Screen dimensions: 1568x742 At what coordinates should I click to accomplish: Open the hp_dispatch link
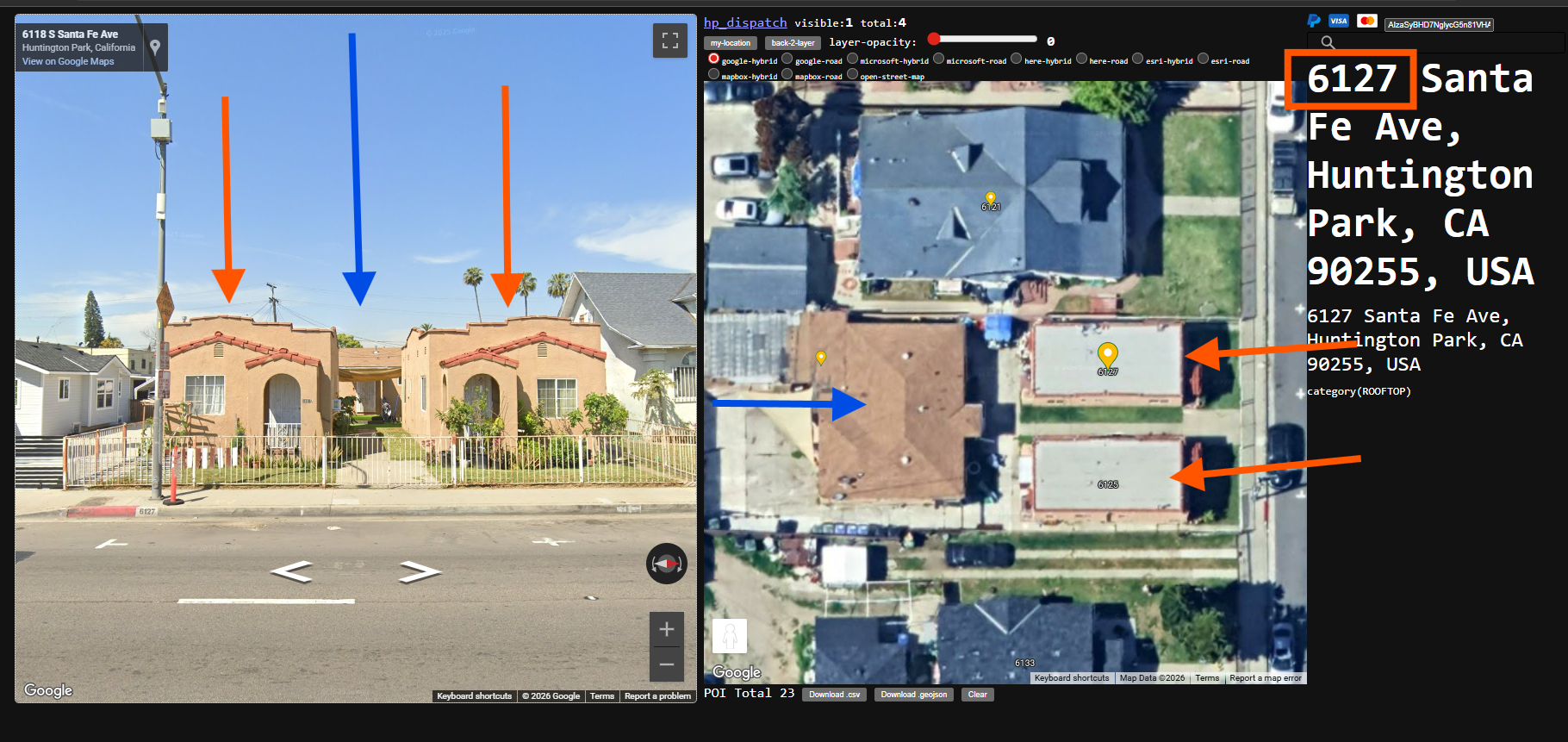point(744,23)
